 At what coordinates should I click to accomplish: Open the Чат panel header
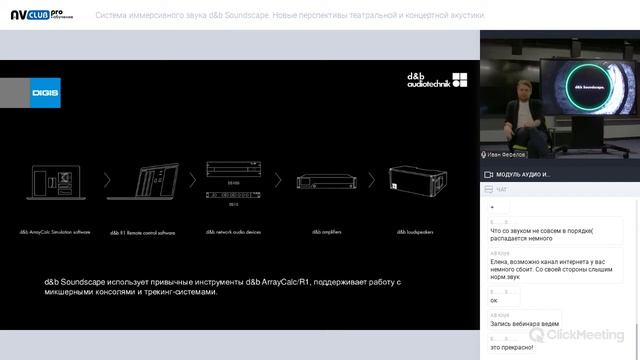pos(560,189)
